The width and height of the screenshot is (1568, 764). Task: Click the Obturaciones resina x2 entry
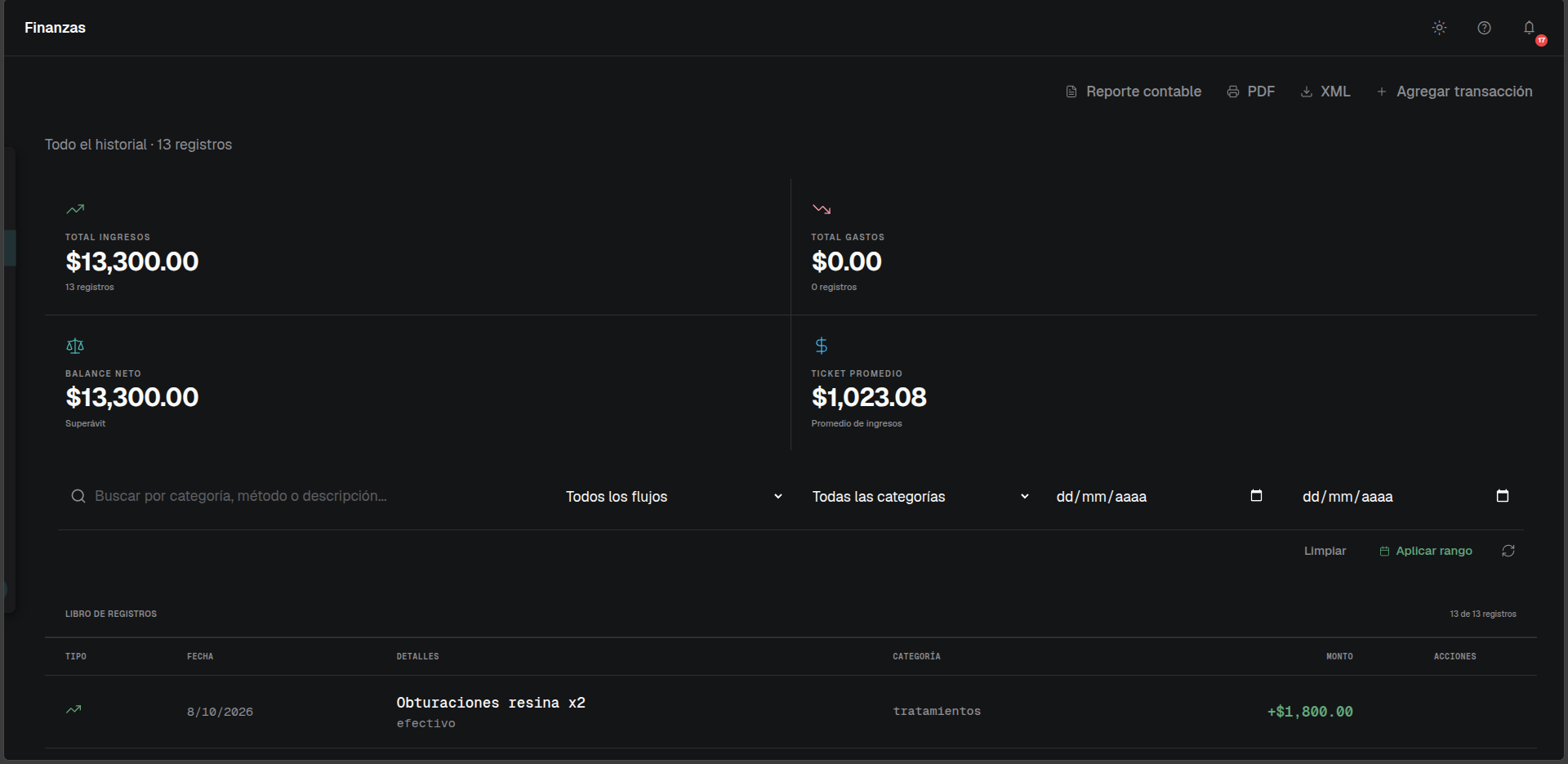(x=491, y=703)
